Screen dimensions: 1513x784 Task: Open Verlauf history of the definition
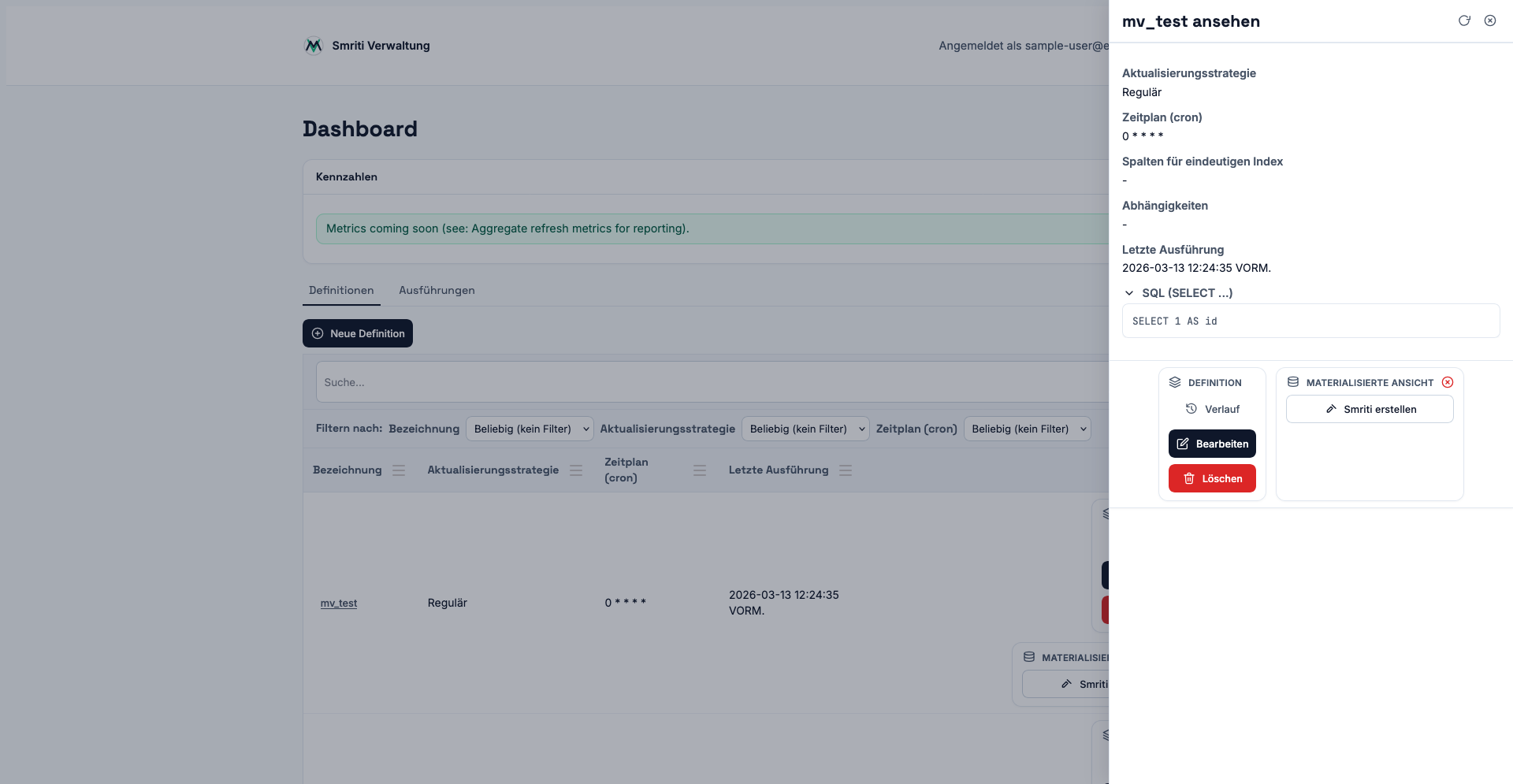click(1213, 409)
